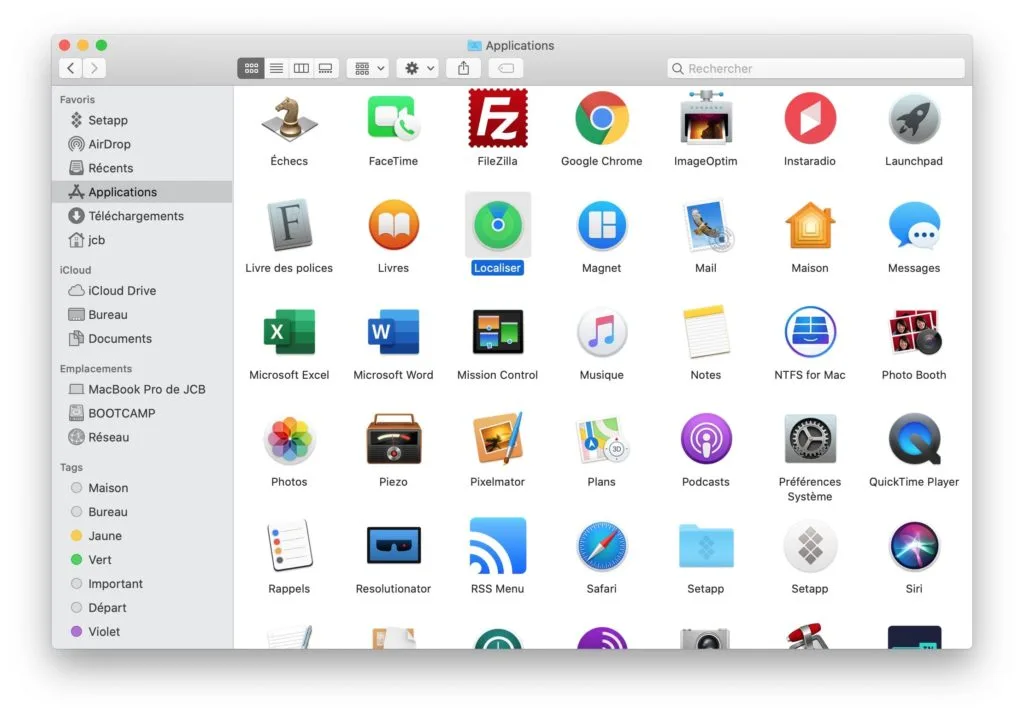
Task: Select NTFS for Mac icon
Action: coord(810,332)
